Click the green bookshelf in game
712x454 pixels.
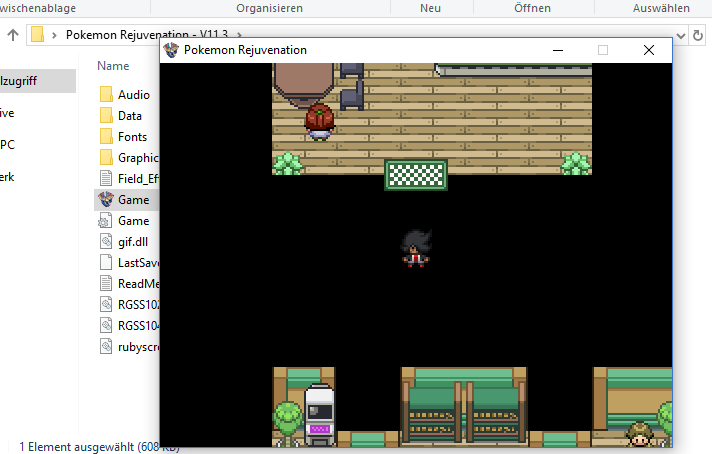[464, 405]
